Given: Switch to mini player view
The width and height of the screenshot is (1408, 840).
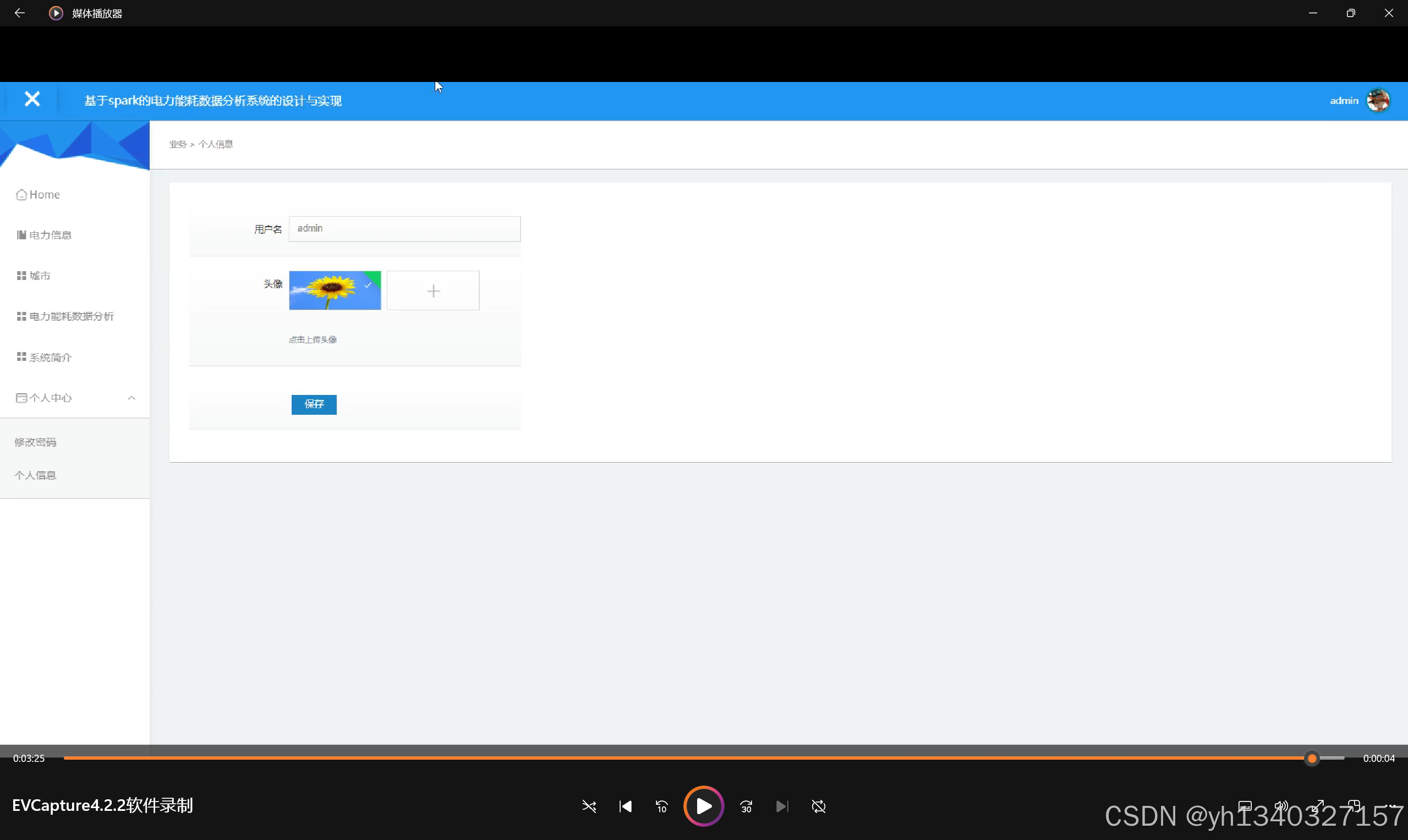Looking at the screenshot, I should click(x=1354, y=805).
